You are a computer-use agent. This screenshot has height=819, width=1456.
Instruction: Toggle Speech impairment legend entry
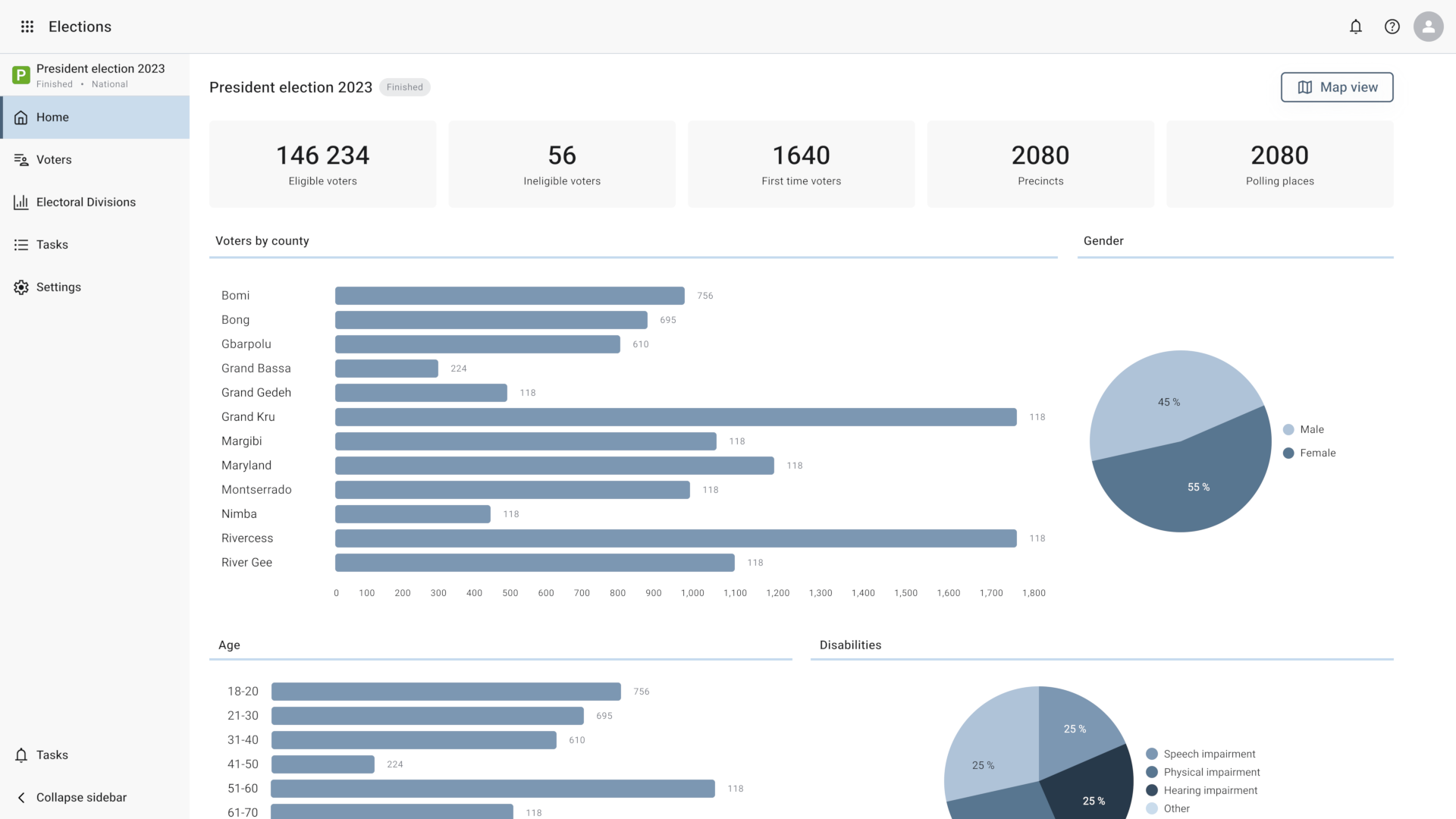pos(1209,755)
